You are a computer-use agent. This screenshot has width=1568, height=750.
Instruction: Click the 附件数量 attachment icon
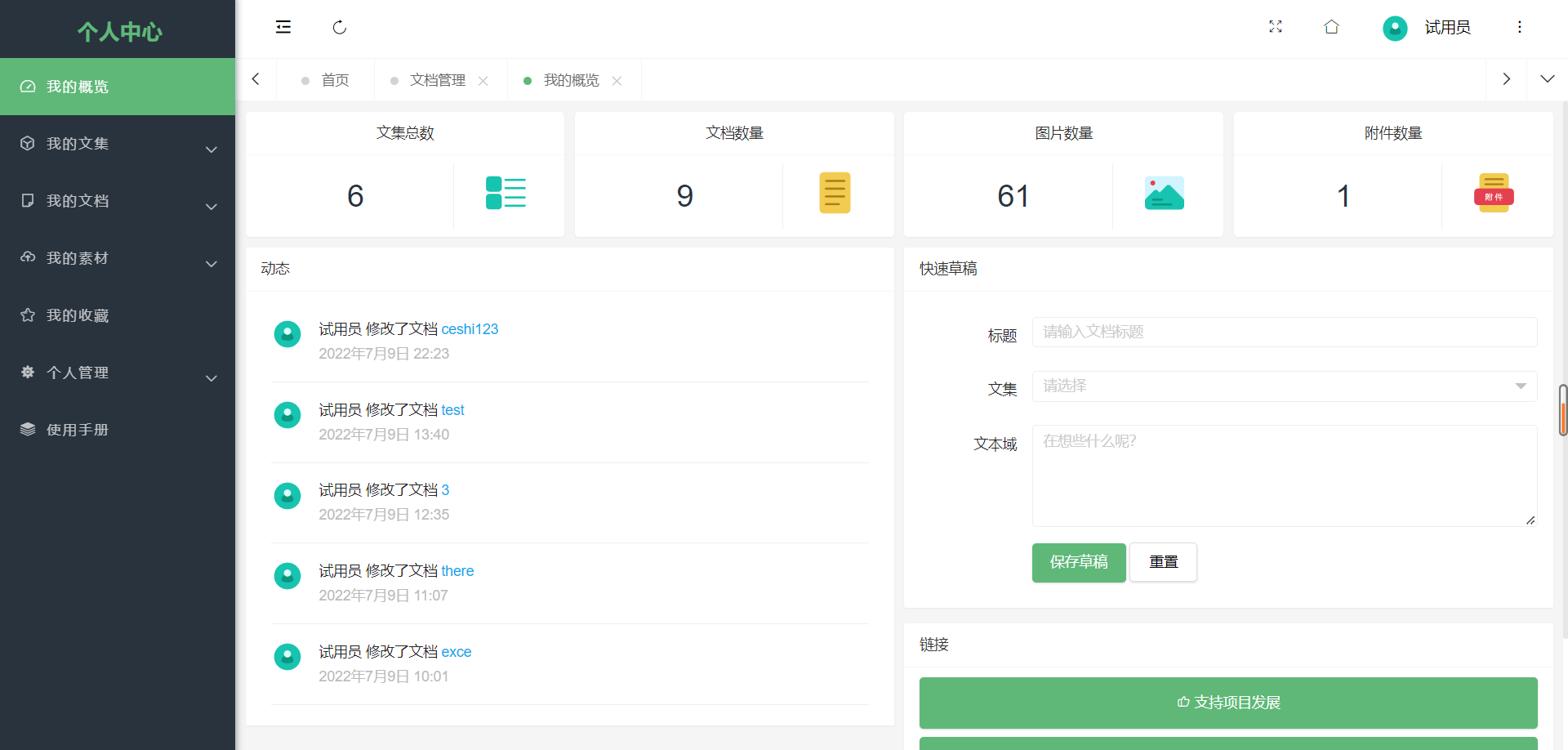click(x=1494, y=193)
